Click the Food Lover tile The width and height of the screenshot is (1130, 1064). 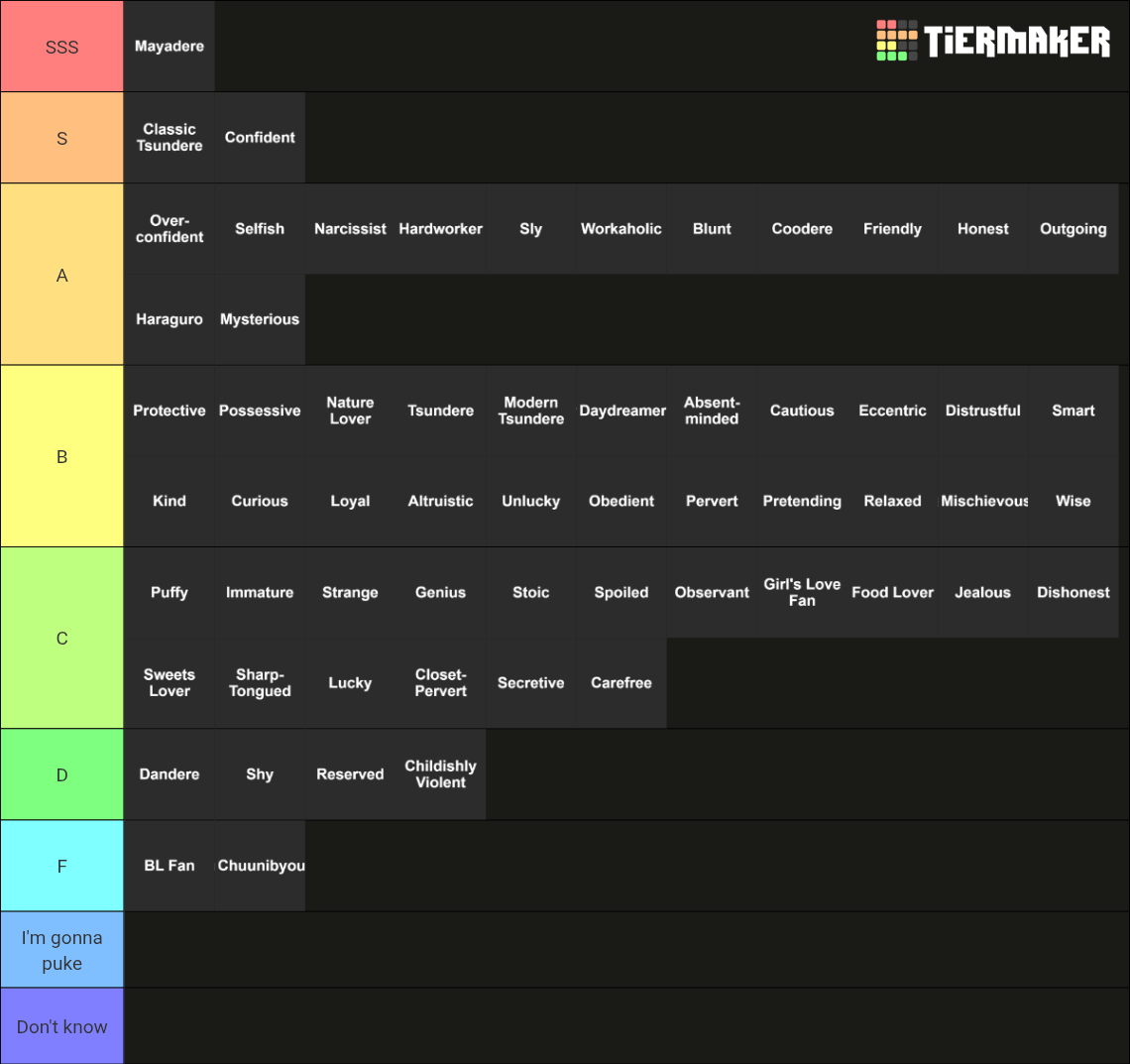893,592
